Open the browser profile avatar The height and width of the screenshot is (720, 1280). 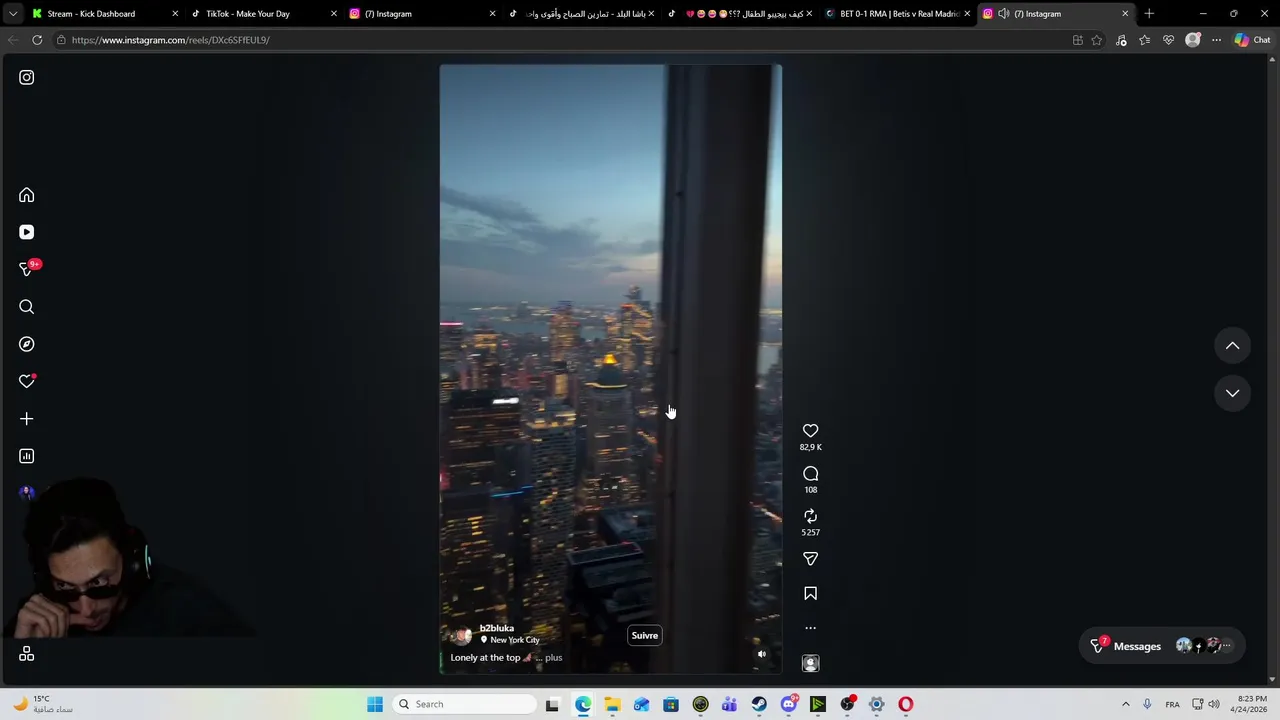coord(1192,40)
